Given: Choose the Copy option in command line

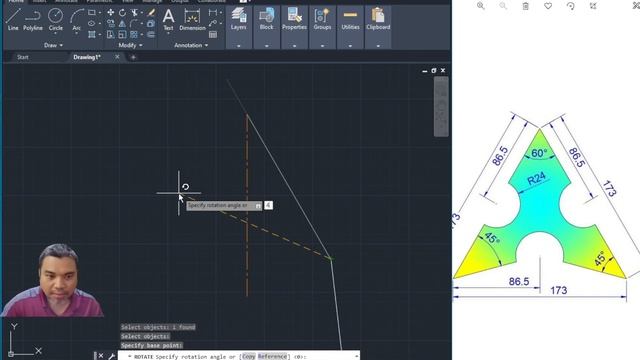Looking at the screenshot, I should point(248,356).
